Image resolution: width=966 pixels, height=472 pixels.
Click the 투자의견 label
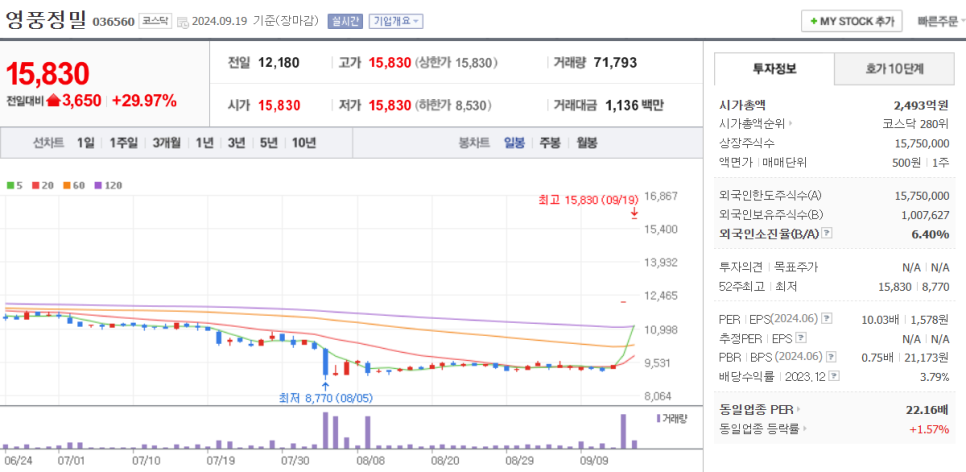741,267
